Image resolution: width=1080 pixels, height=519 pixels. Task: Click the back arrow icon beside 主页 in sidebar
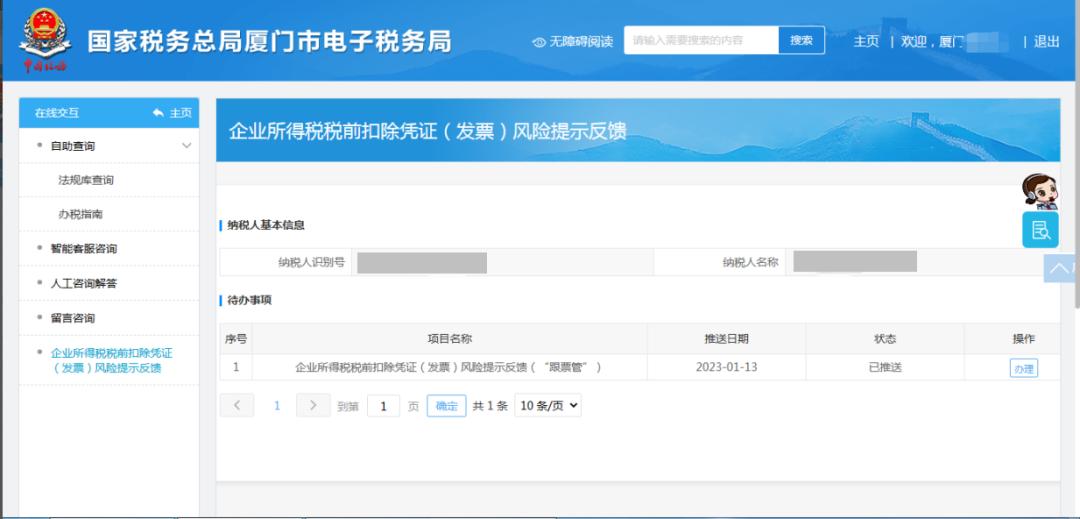158,113
